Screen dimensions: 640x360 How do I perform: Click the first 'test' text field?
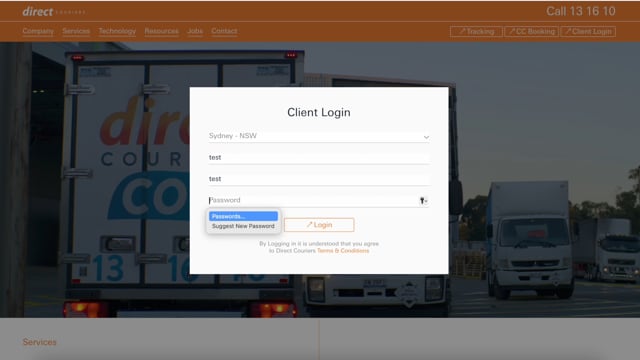(319, 158)
